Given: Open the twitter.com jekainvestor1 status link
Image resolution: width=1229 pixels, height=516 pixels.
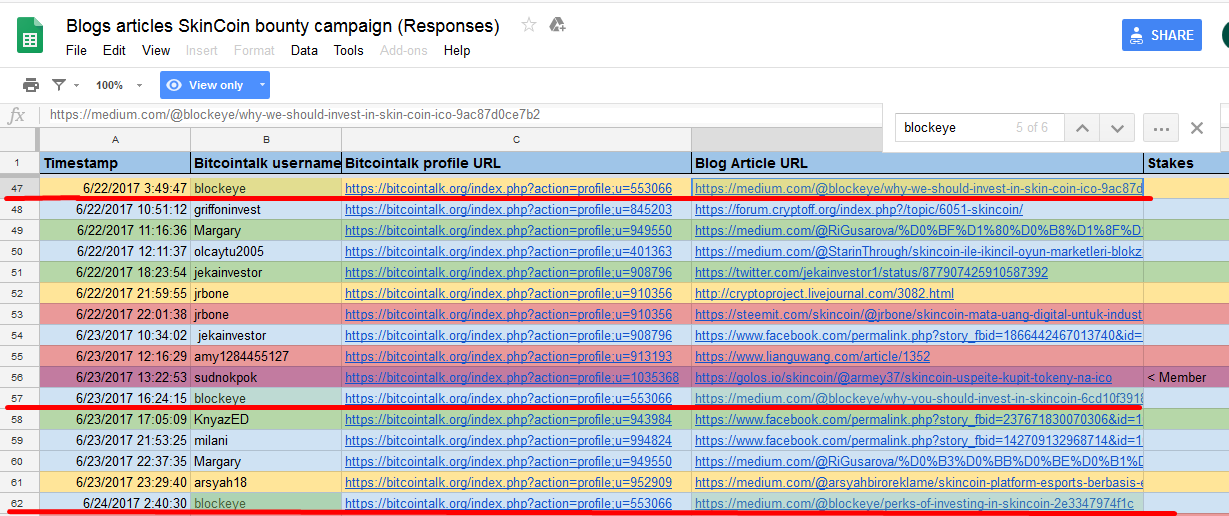Looking at the screenshot, I should coord(871,272).
